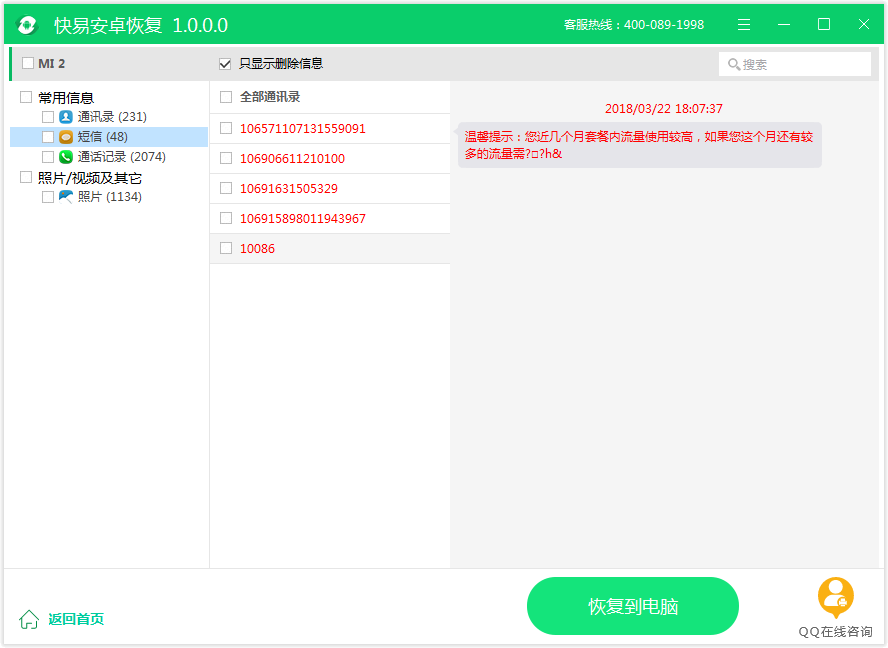Image resolution: width=888 pixels, height=648 pixels.
Task: Click the 客服热线 400-089-1998 text
Action: (x=634, y=25)
